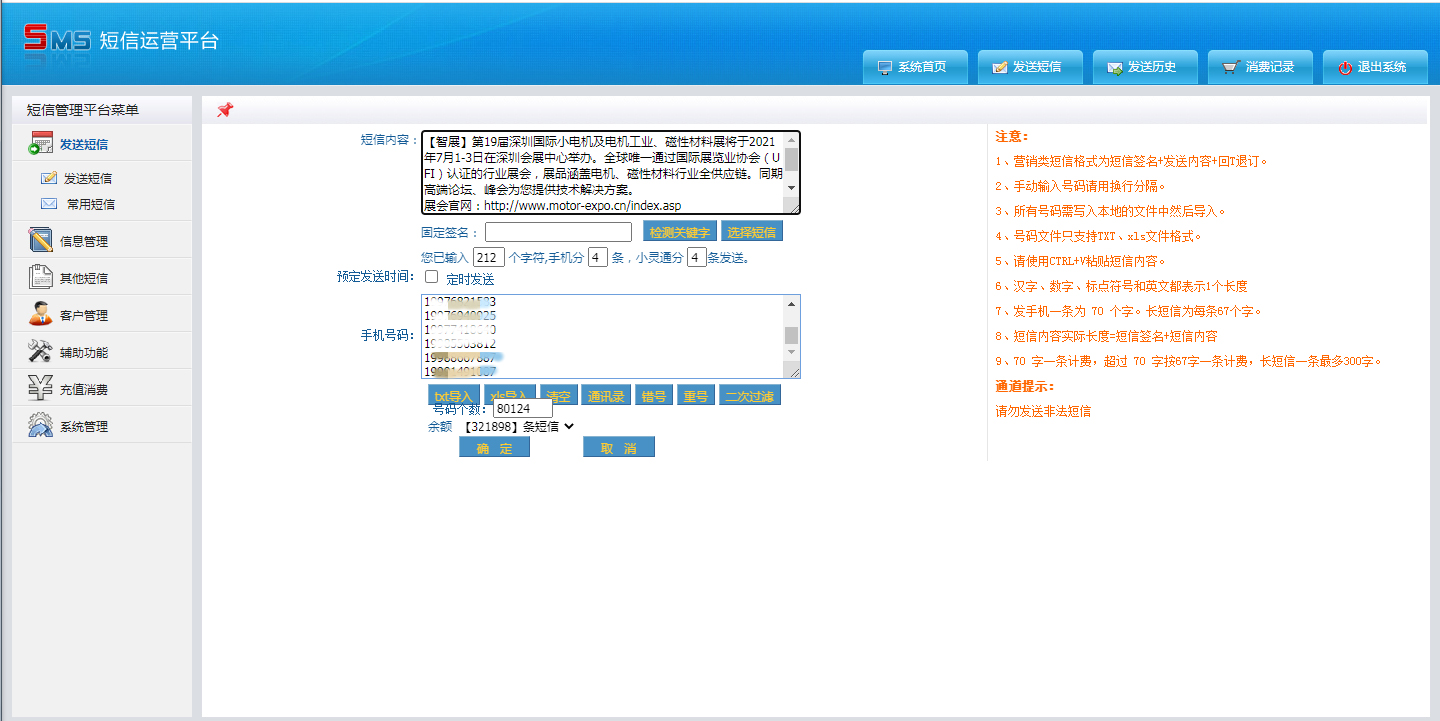
Task: Click the 通讯录 contacts button
Action: tap(606, 396)
